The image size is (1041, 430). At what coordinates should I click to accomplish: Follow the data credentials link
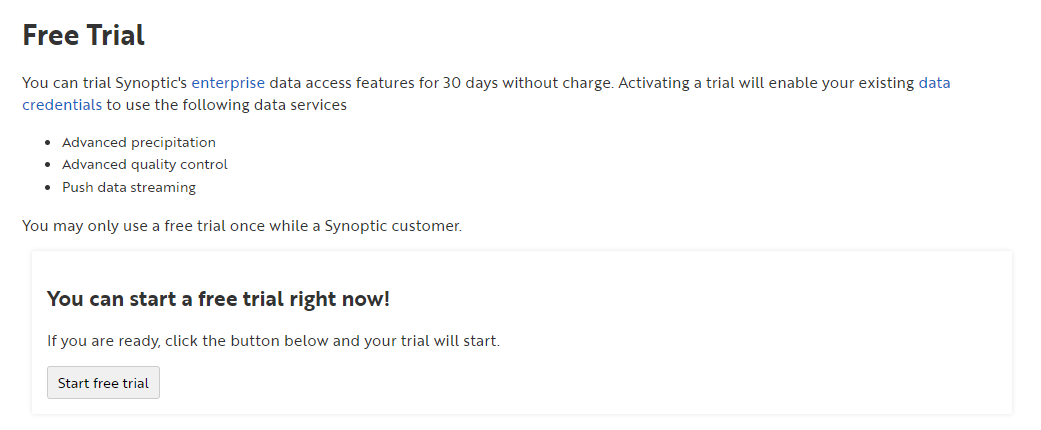point(62,104)
